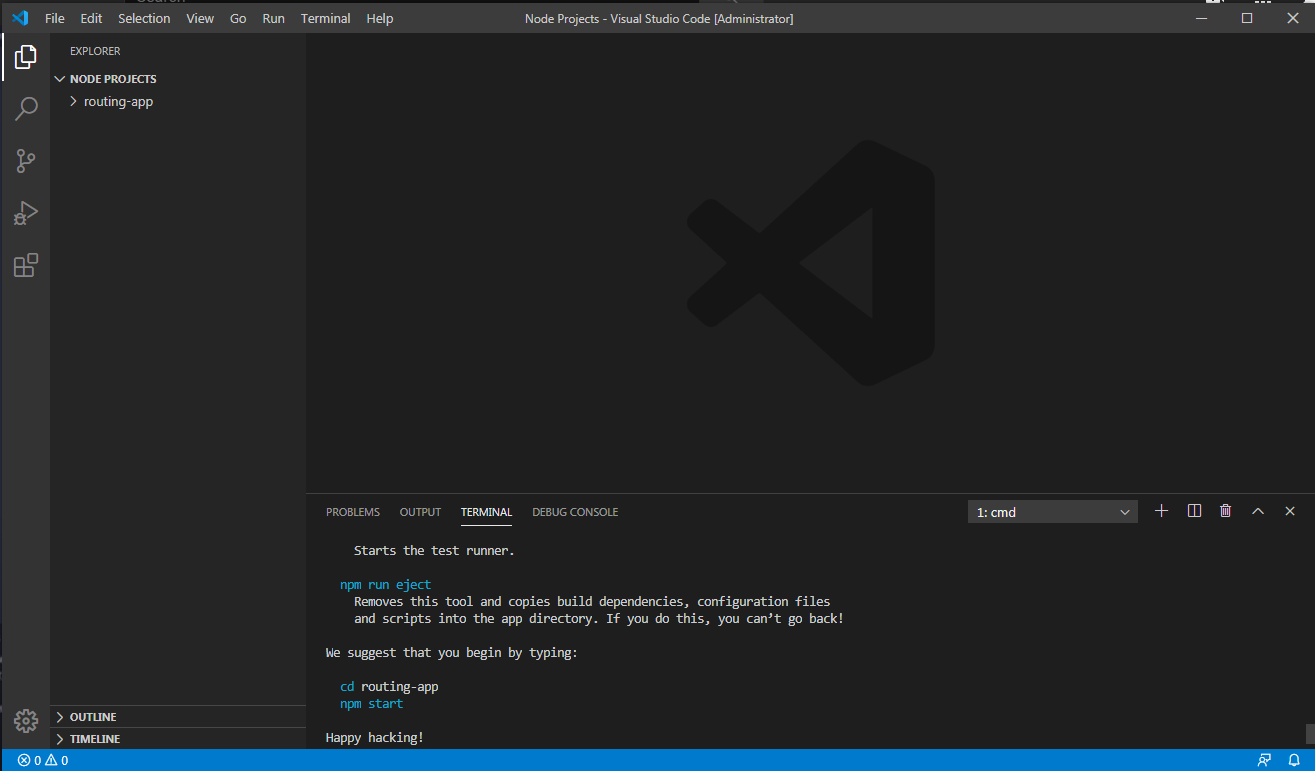Open the Search view icon
This screenshot has width=1315, height=771.
coord(26,109)
